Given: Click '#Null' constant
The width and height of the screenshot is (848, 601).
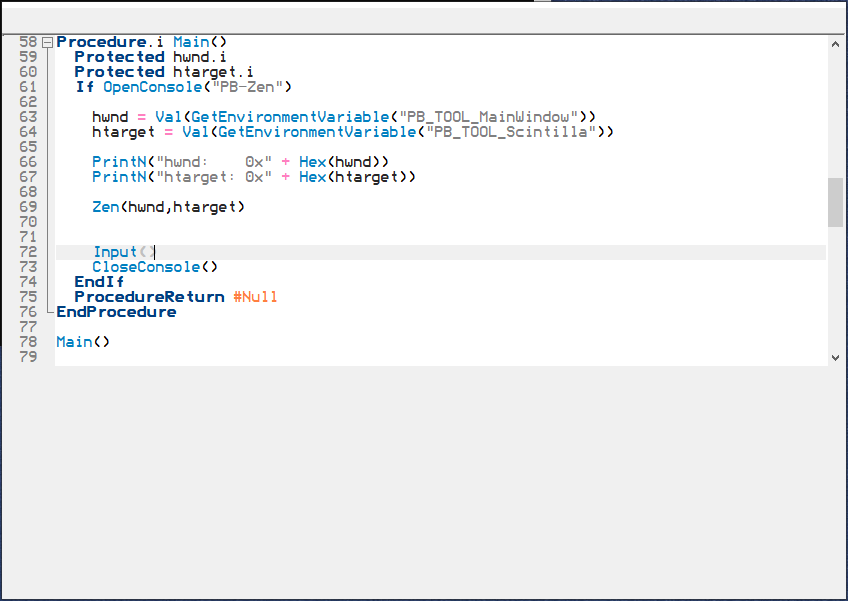Looking at the screenshot, I should pos(255,297).
